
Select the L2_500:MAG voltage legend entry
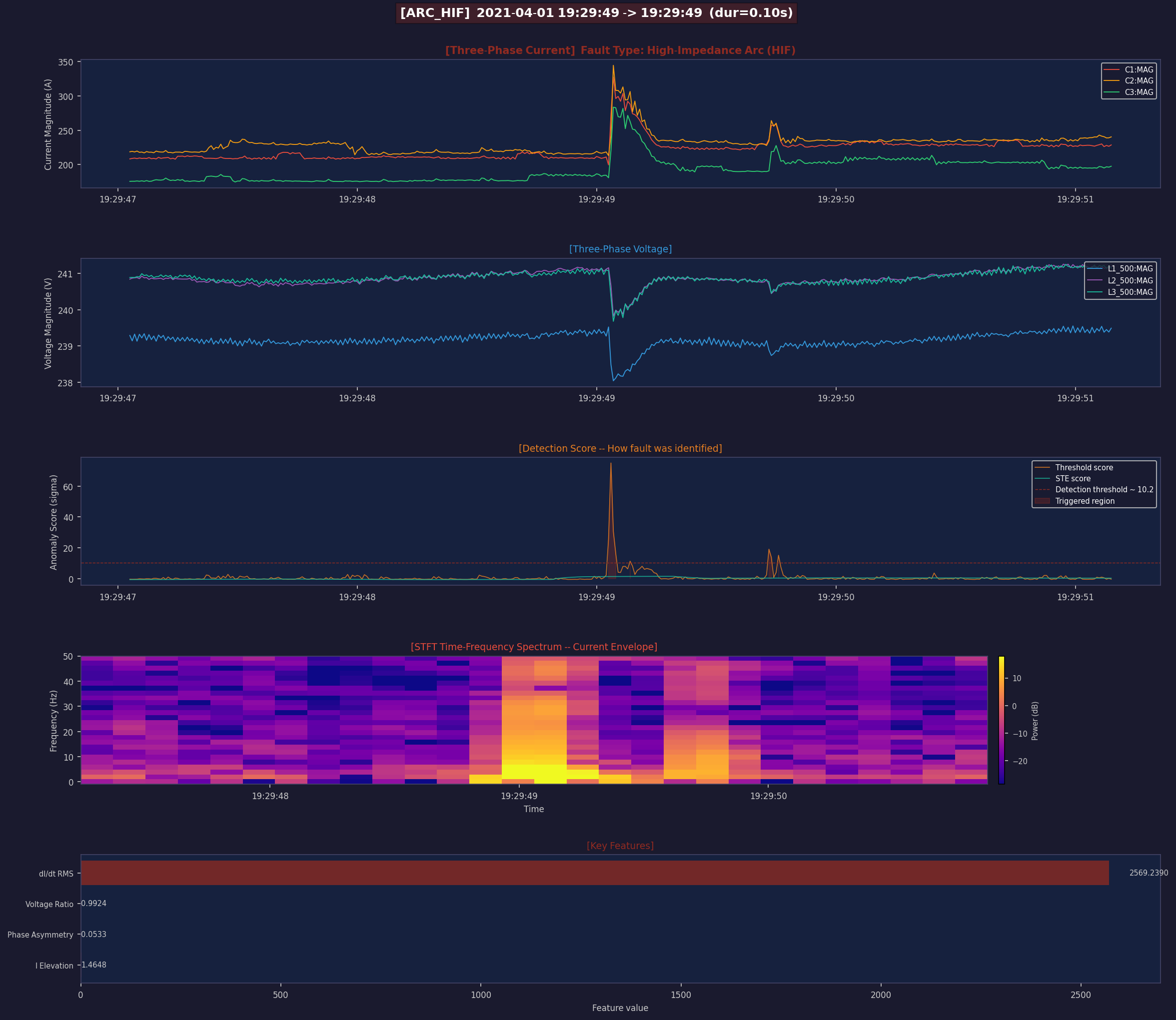tap(1130, 281)
